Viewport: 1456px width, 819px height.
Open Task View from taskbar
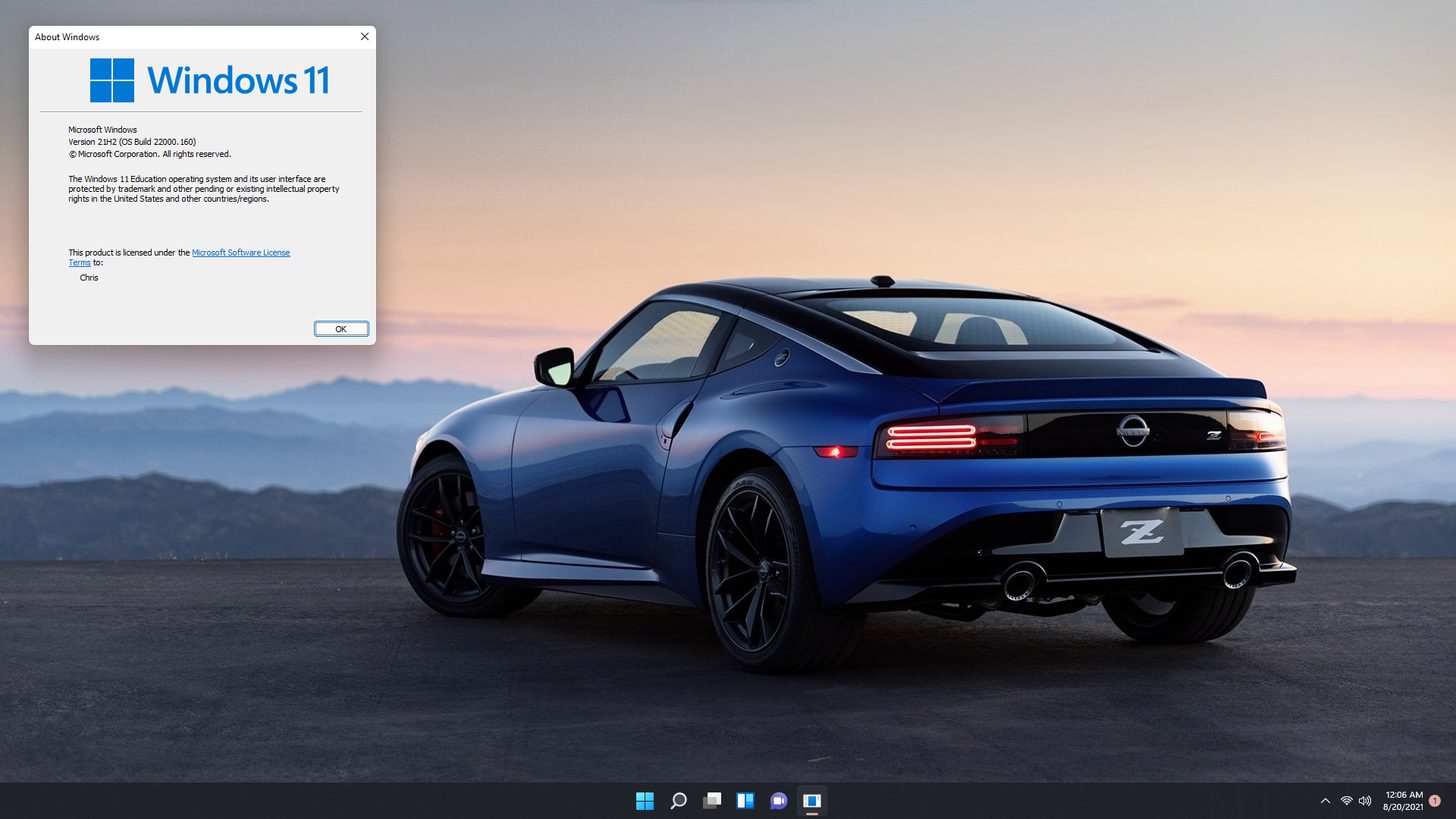tap(712, 801)
